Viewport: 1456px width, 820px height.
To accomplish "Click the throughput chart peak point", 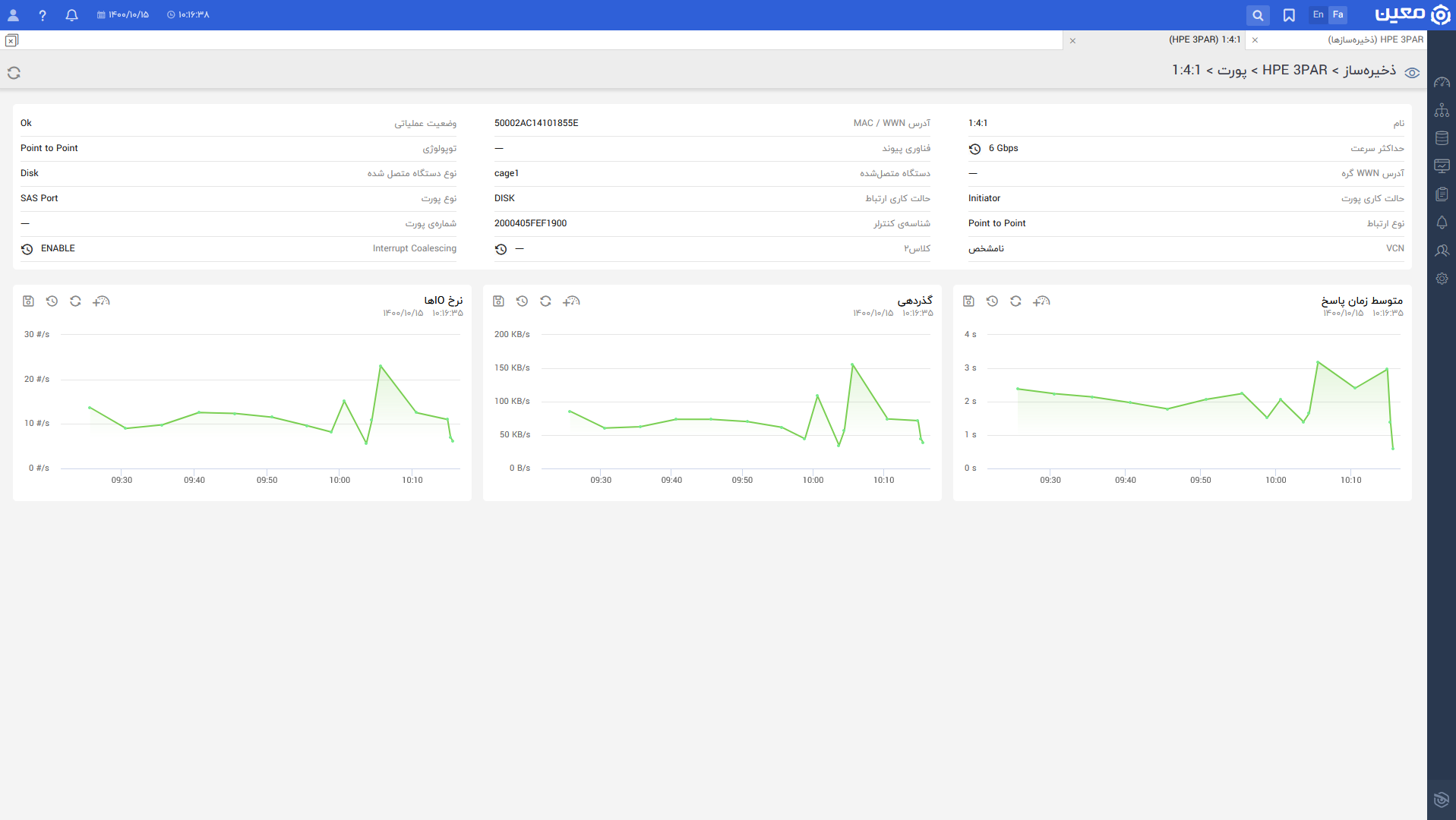I will (x=852, y=364).
